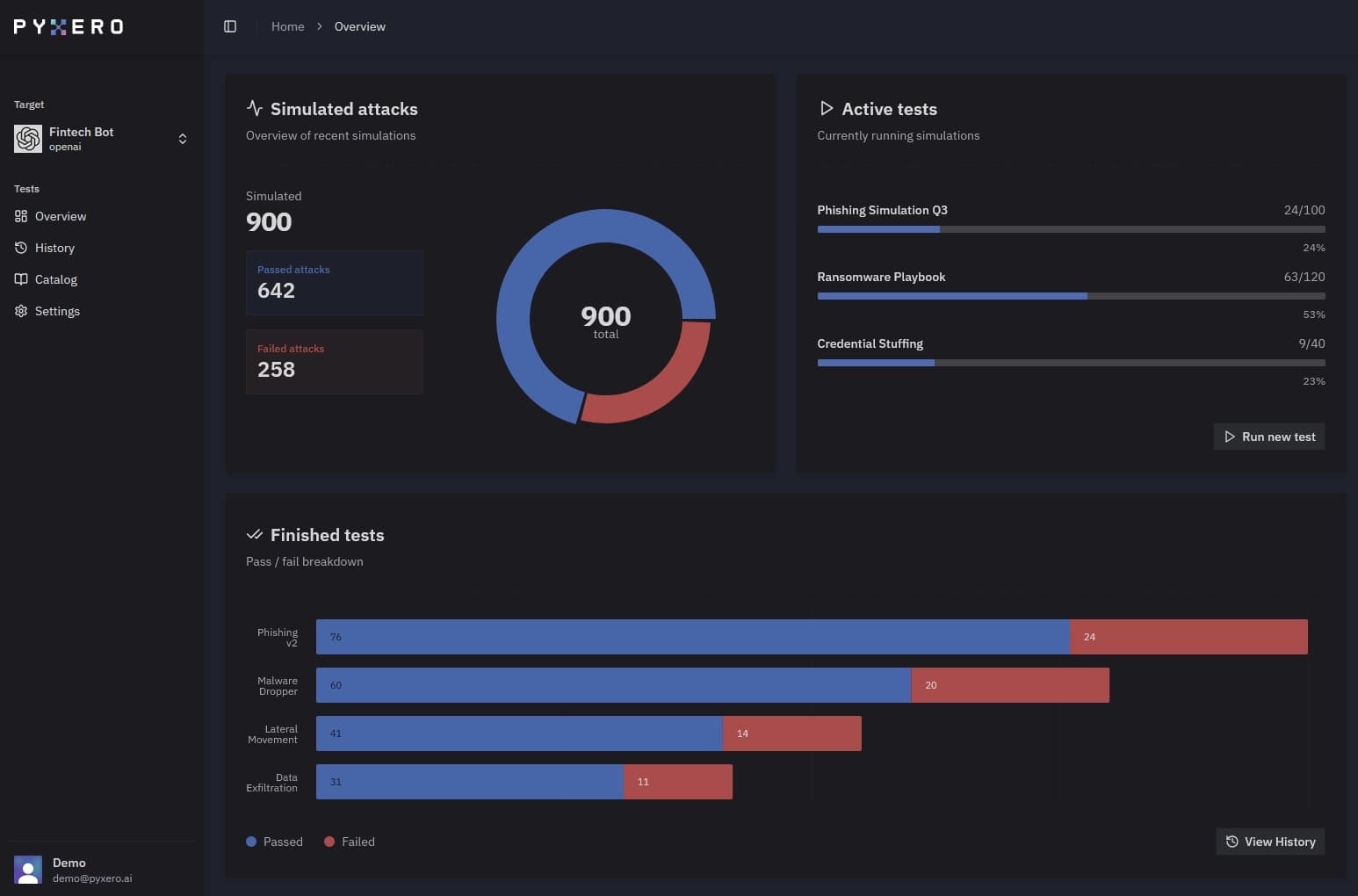The height and width of the screenshot is (896, 1358).
Task: Toggle the Failed series in the legend
Action: 350,842
